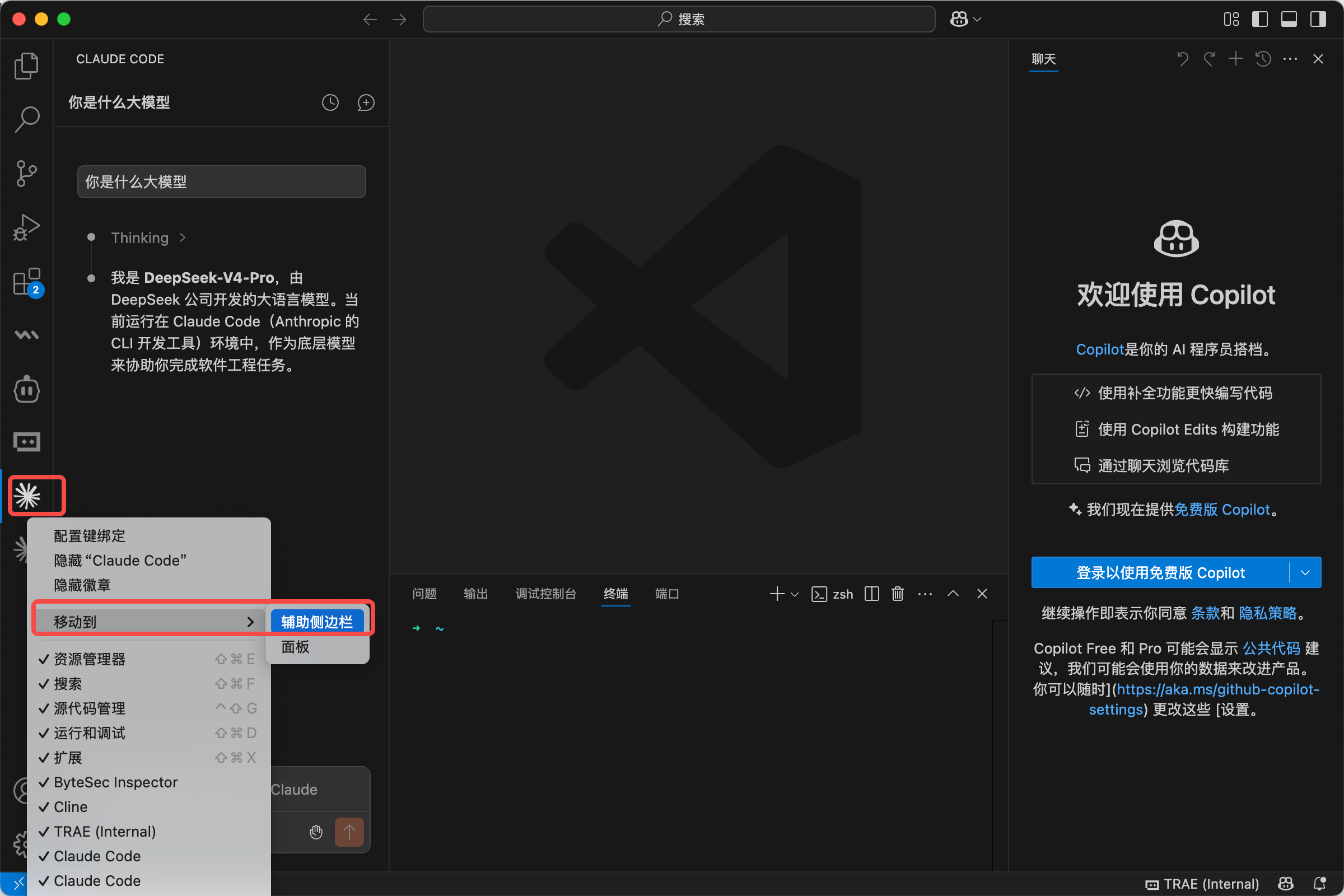Toggle bottom panel visibility
1344x896 pixels.
tap(1289, 20)
